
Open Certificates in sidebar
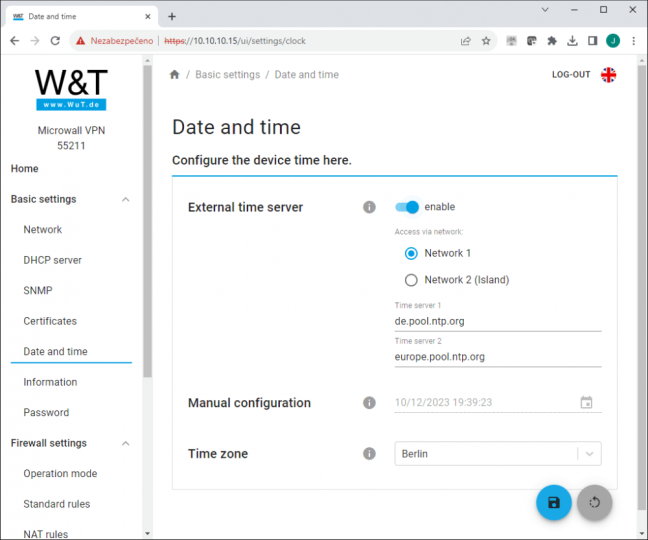click(x=50, y=321)
